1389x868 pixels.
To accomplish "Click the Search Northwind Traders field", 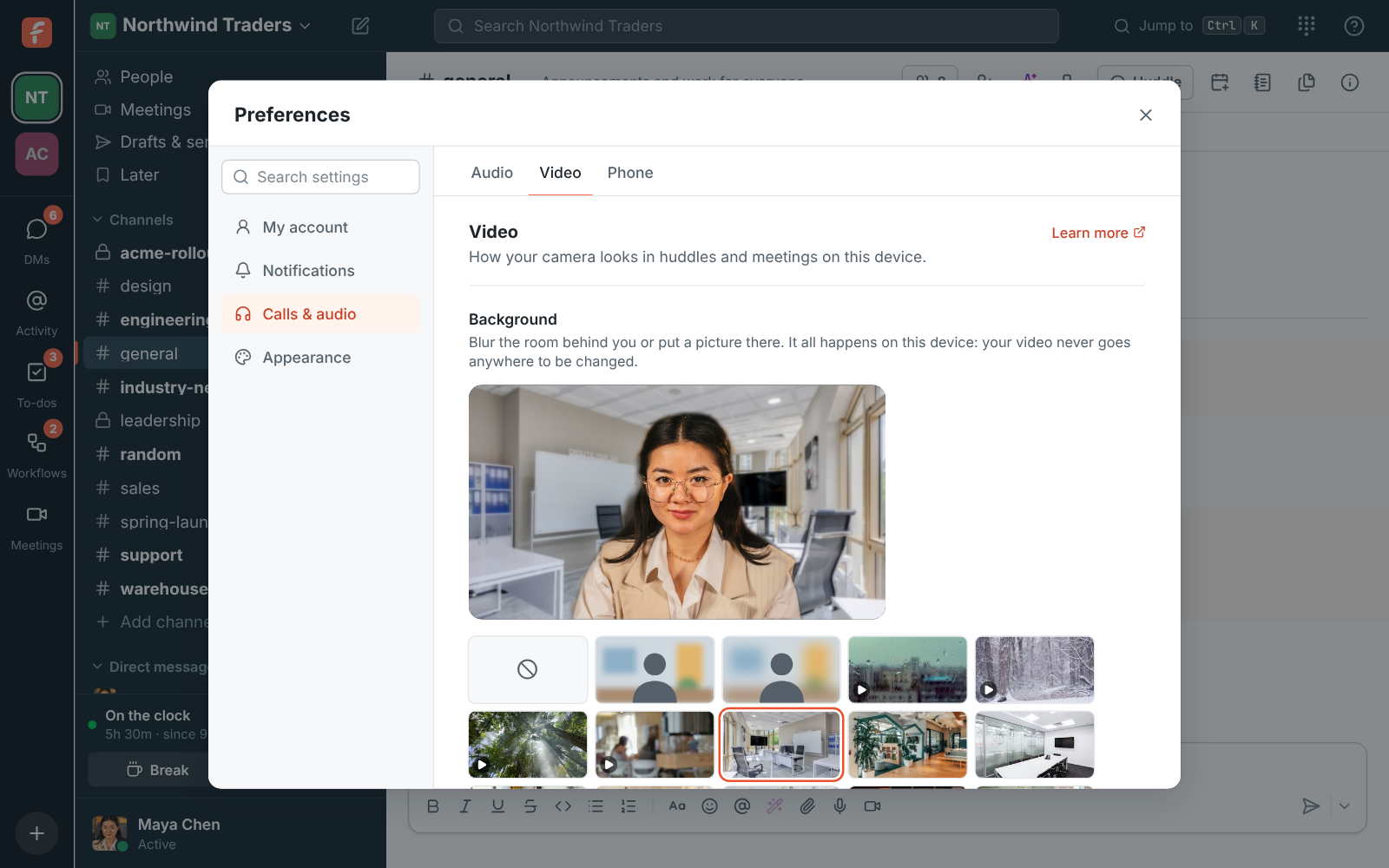I will 747,26.
